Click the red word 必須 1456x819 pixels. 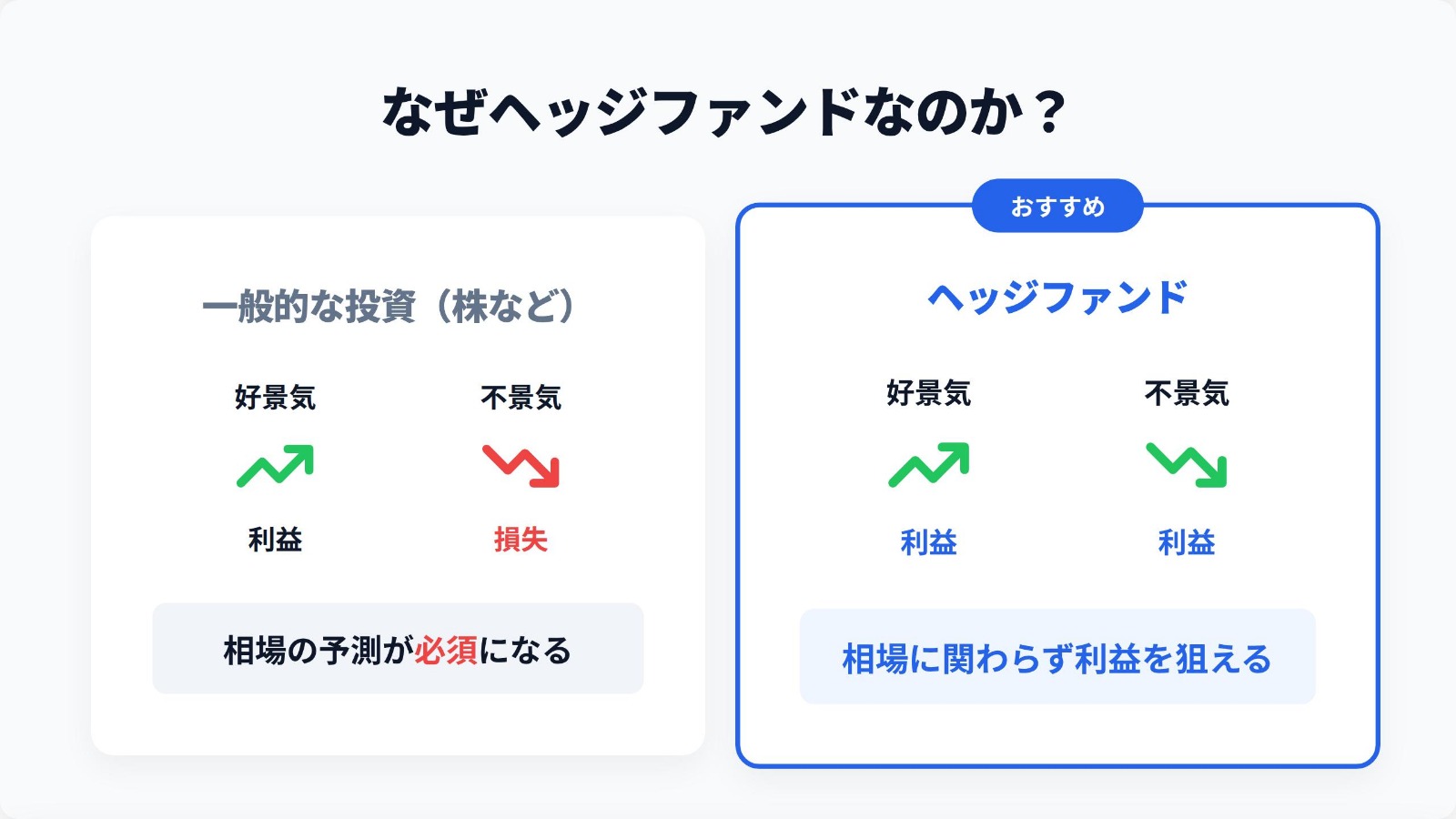pyautogui.click(x=446, y=650)
